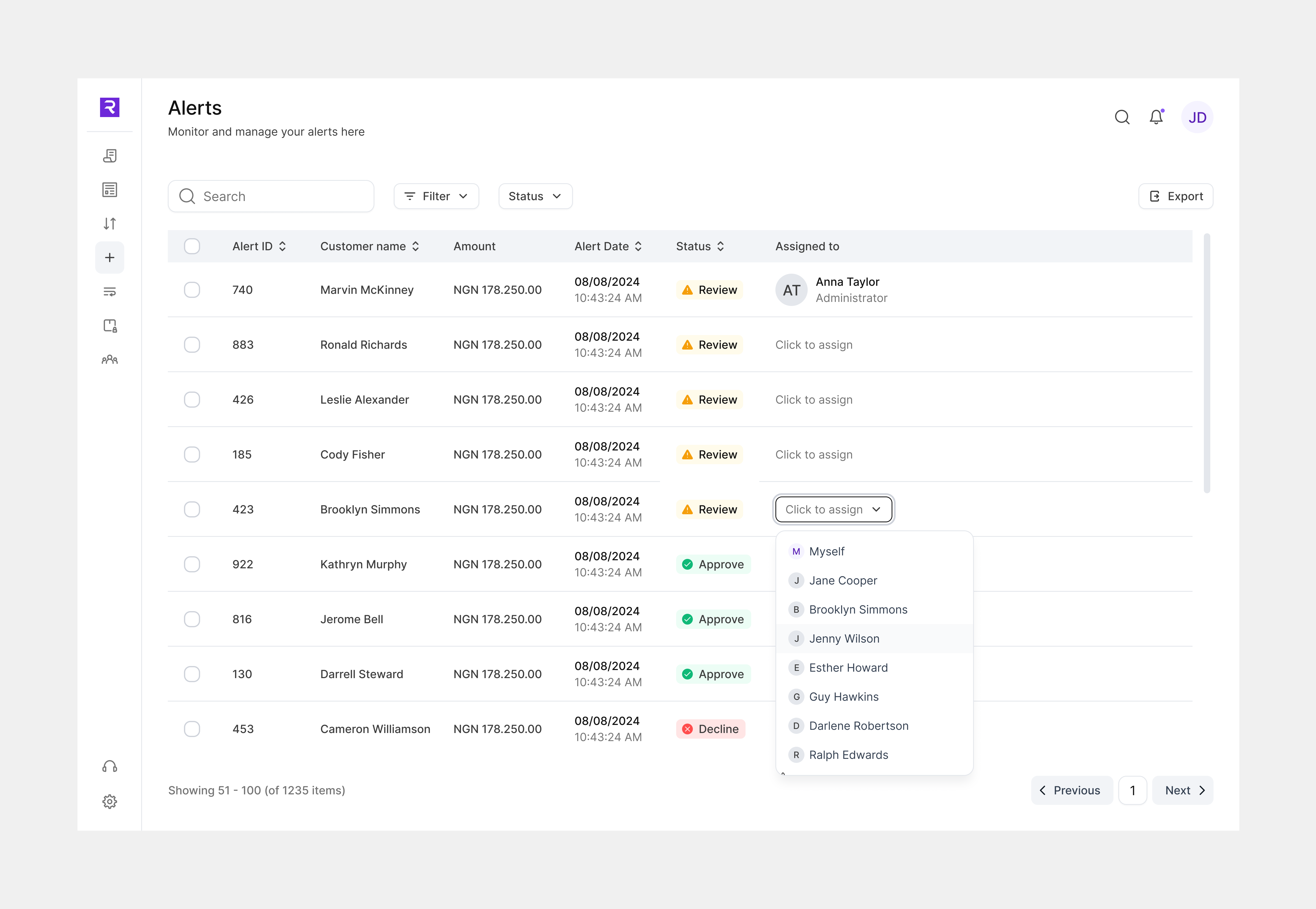The height and width of the screenshot is (909, 1316).
Task: Assign alert to Jenny Wilson
Action: [x=874, y=639]
